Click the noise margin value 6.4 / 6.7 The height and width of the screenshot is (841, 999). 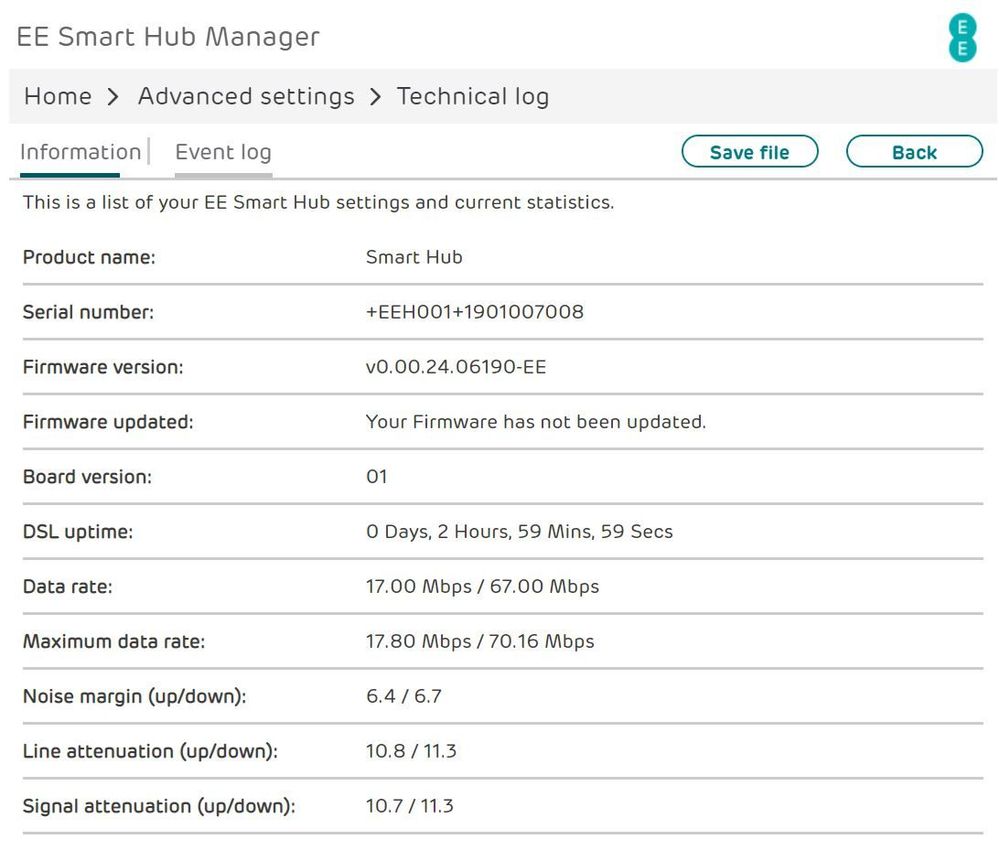pyautogui.click(x=404, y=697)
